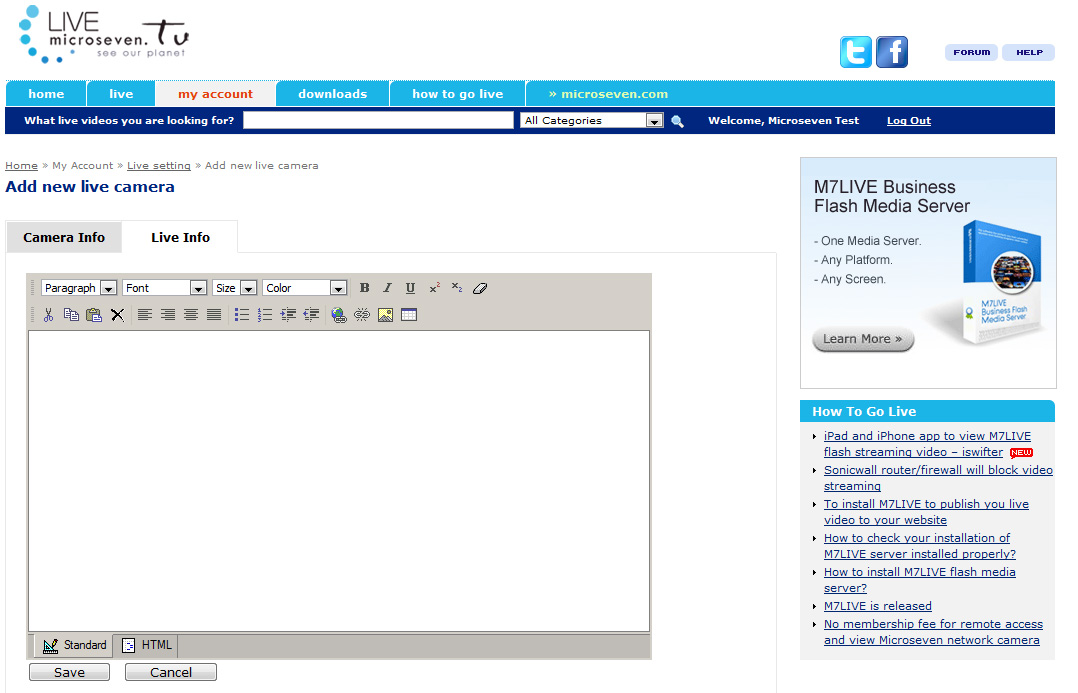Image resolution: width=1078 pixels, height=693 pixels.
Task: Insert a bulleted list
Action: tap(241, 315)
